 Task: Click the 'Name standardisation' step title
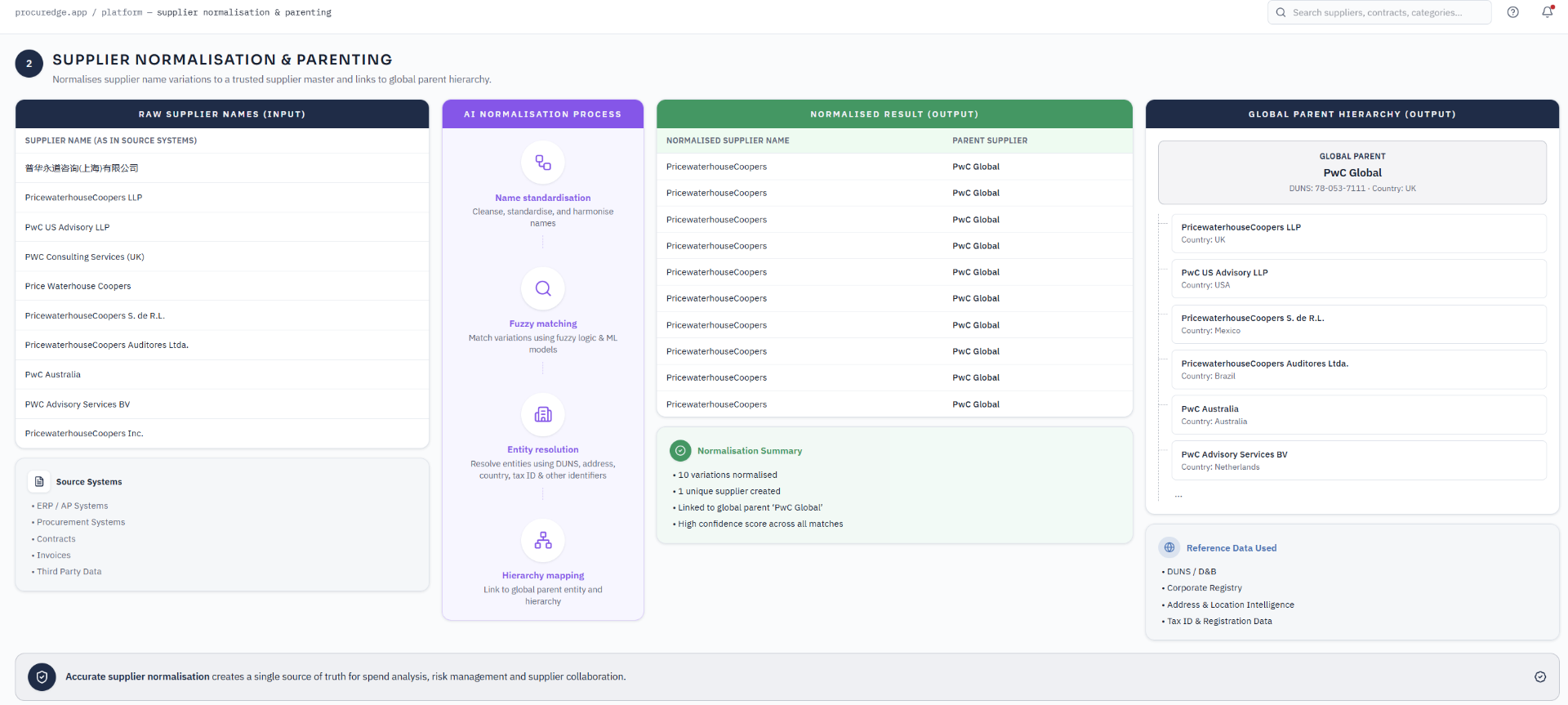[x=542, y=198]
